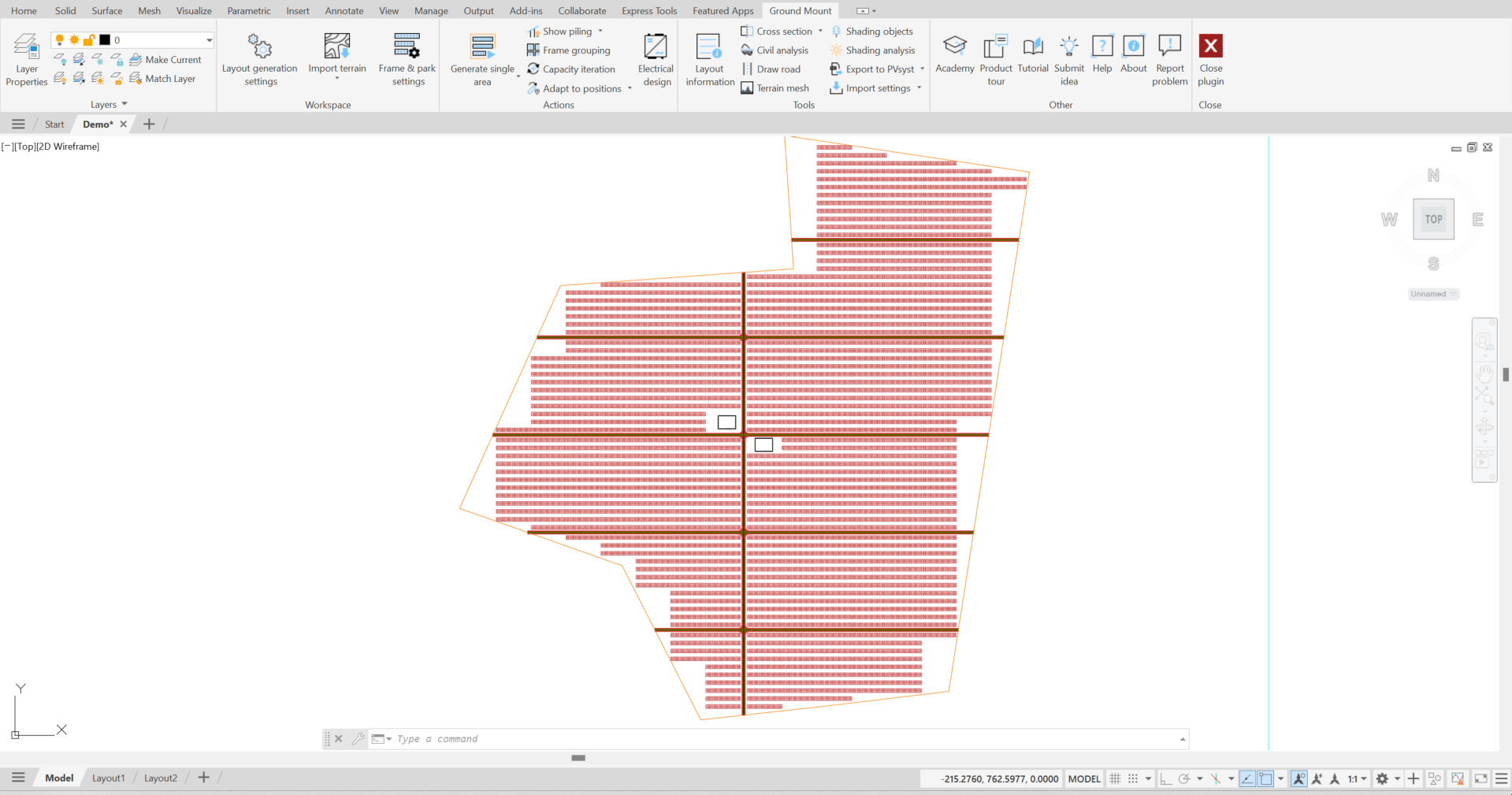Expand the Show piling dropdown arrow
Screen dimensions: 1512x795
click(600, 32)
